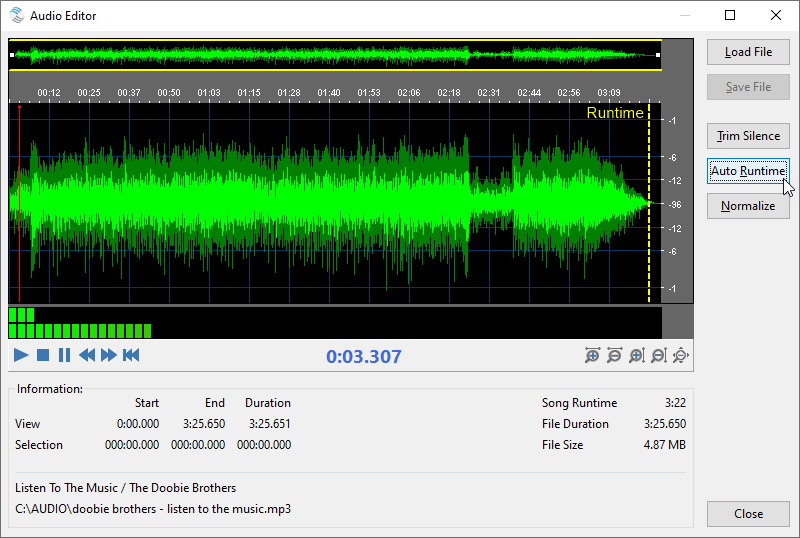The height and width of the screenshot is (538, 800).
Task: Zoom out horizontally on waveform
Action: click(x=614, y=355)
